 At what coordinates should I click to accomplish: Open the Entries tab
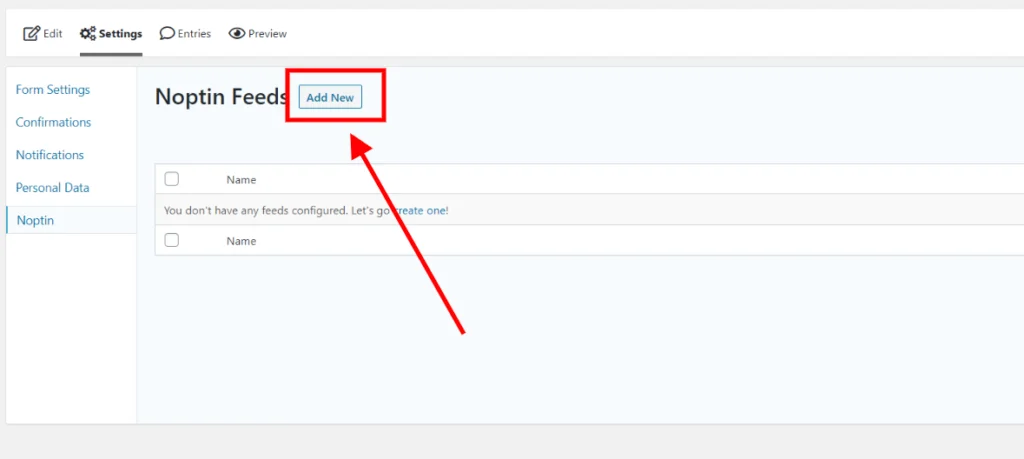click(x=185, y=34)
